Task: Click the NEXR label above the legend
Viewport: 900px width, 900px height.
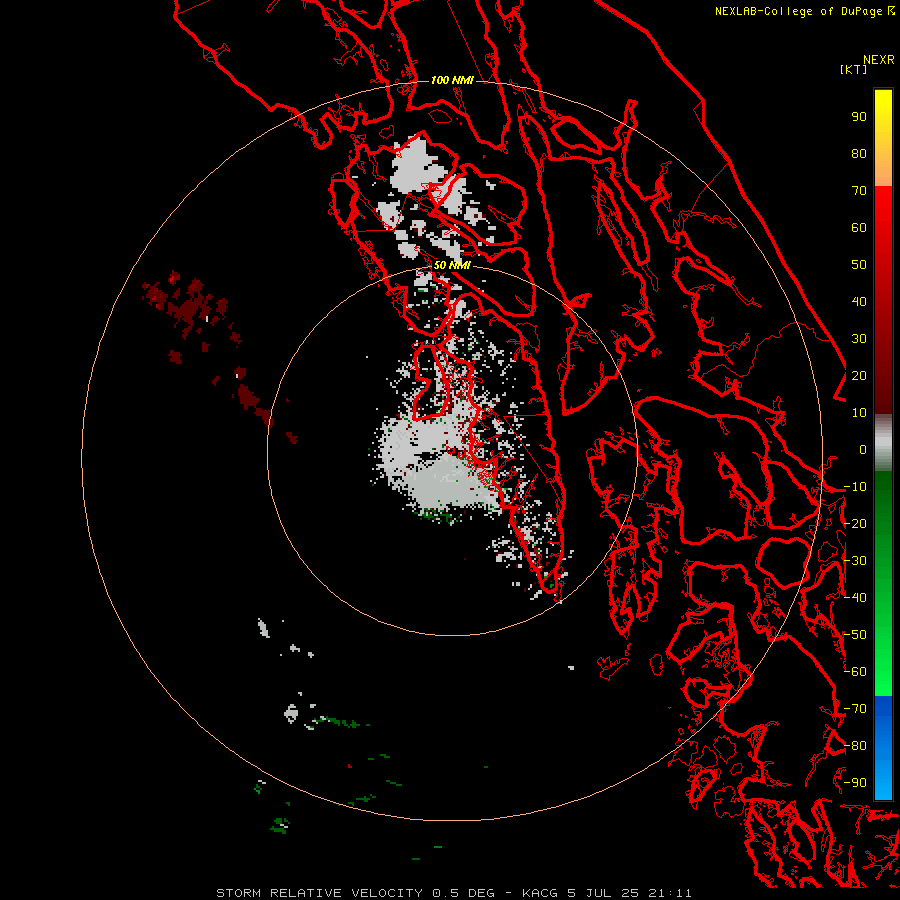Action: [878, 60]
